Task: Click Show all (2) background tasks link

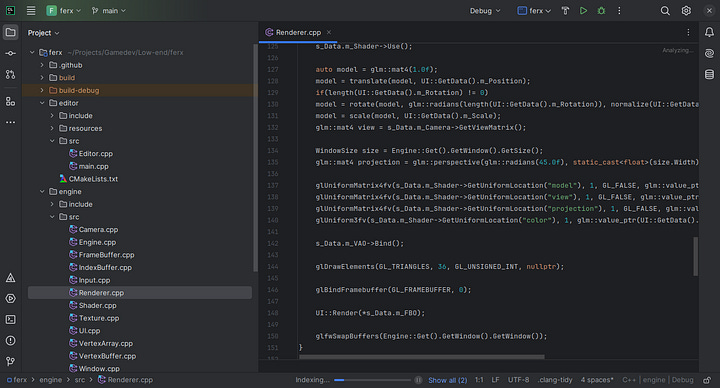Action: pyautogui.click(x=448, y=380)
